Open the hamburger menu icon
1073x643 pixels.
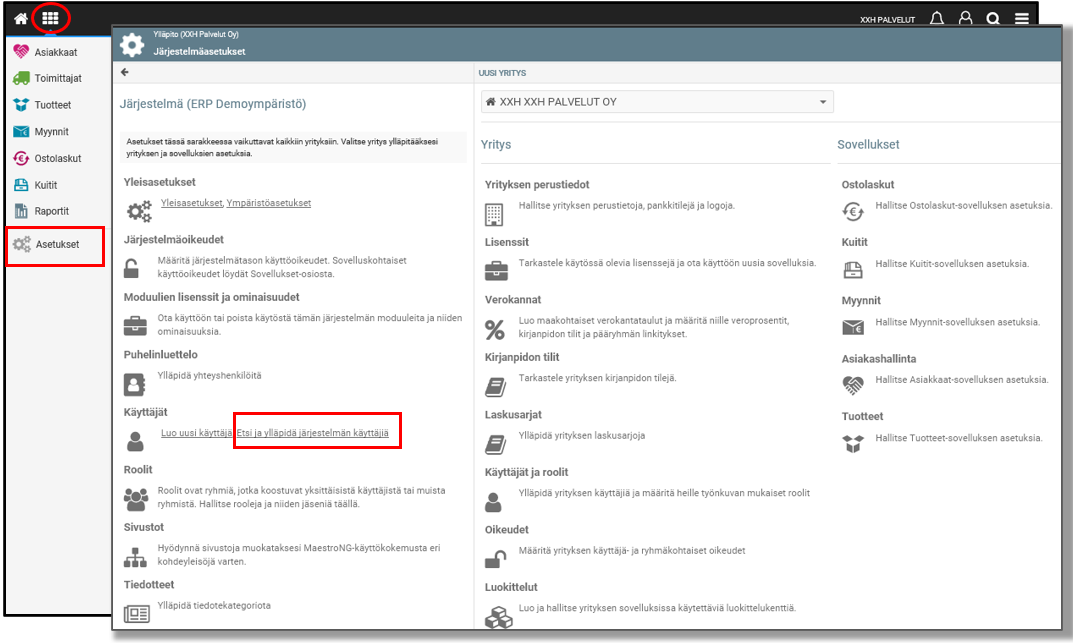(x=1021, y=19)
